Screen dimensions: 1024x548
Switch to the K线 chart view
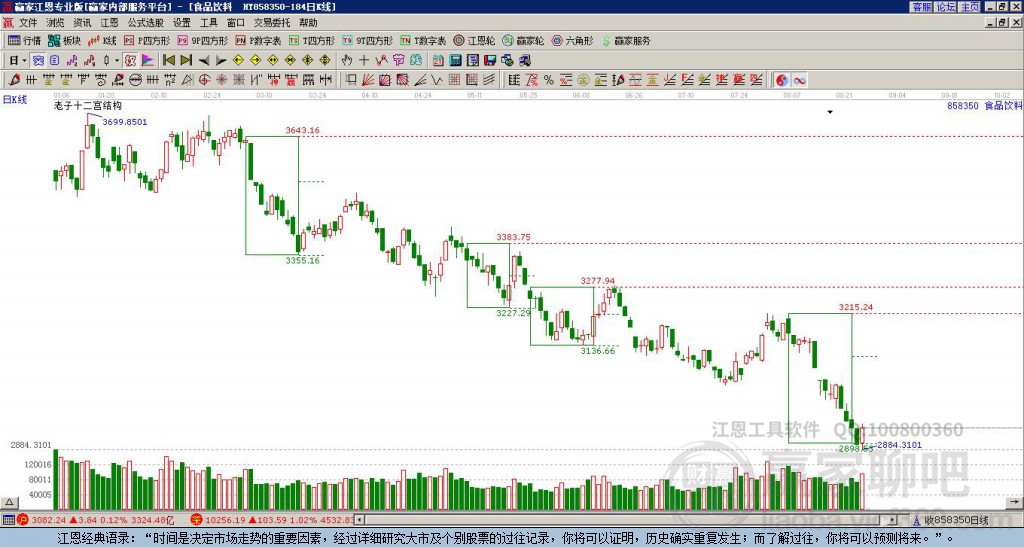tap(101, 40)
